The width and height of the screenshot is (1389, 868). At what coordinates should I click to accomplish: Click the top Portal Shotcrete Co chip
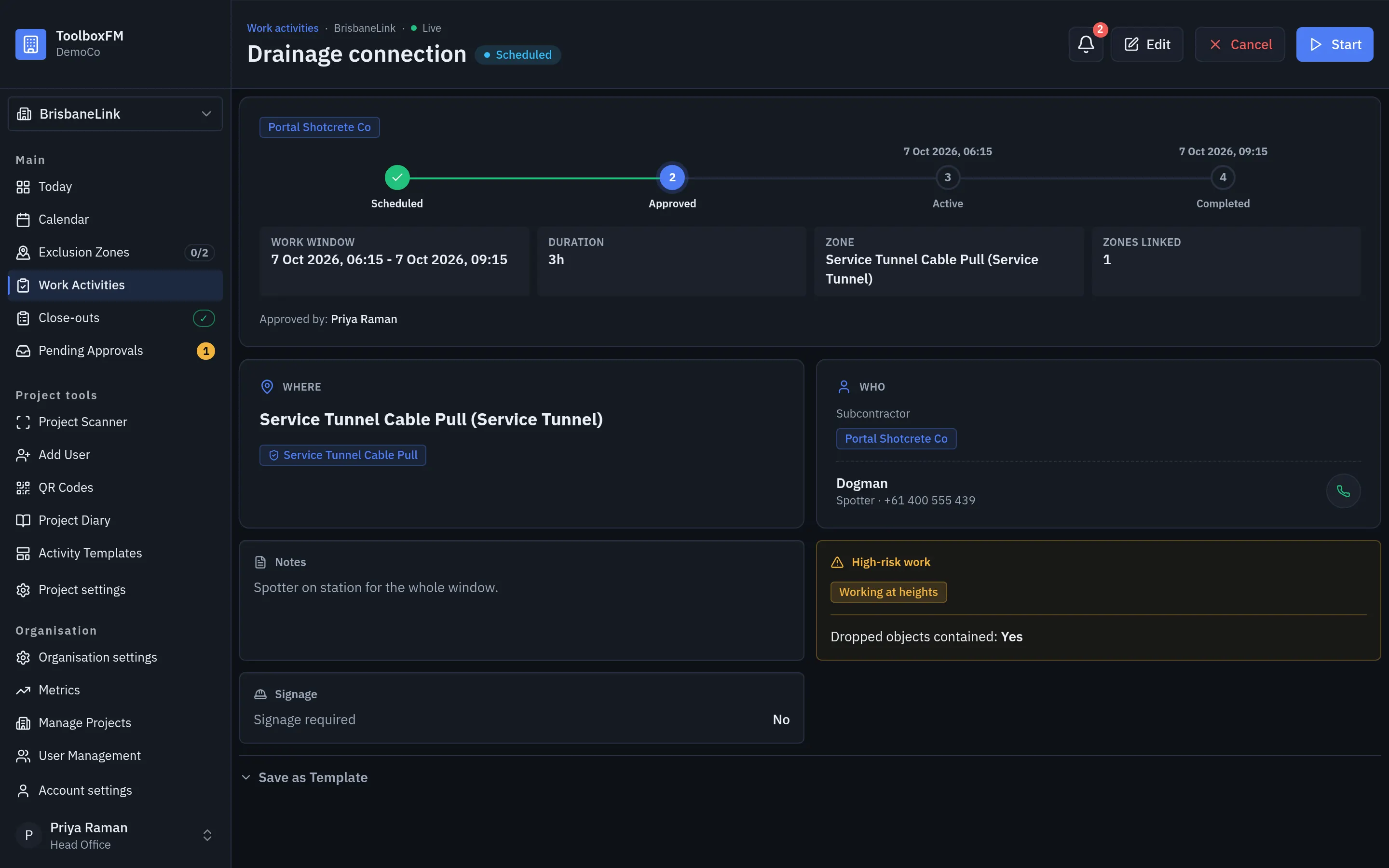point(319,127)
